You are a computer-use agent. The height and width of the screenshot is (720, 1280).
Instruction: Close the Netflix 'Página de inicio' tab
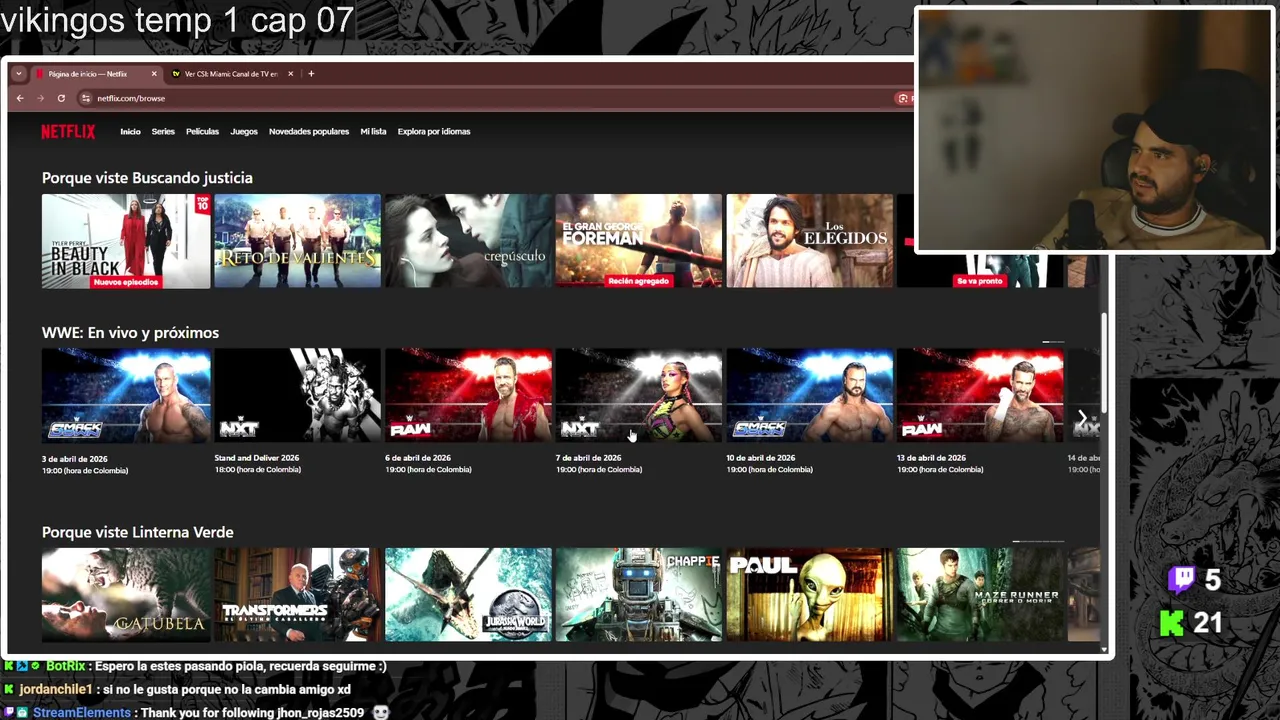154,74
